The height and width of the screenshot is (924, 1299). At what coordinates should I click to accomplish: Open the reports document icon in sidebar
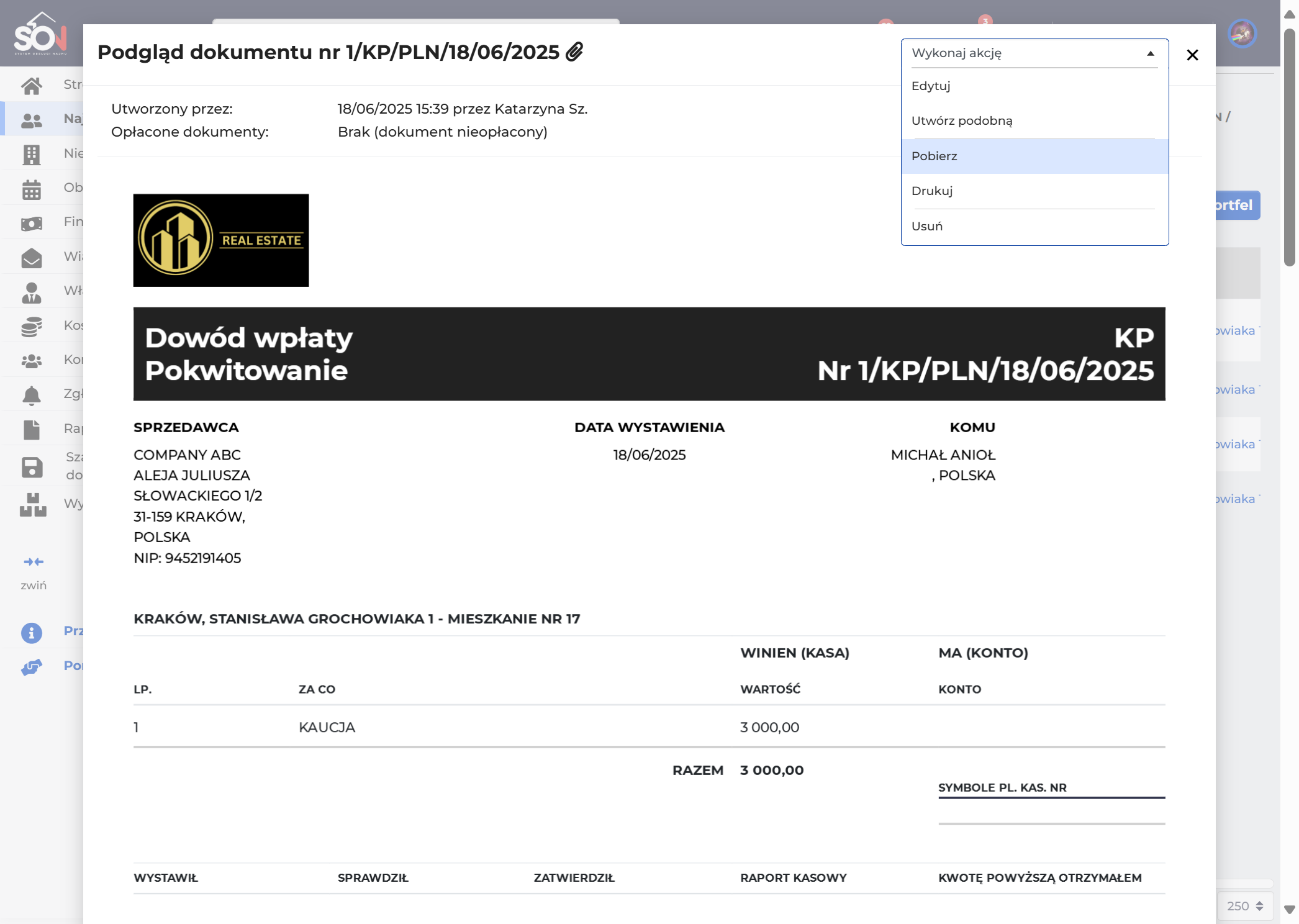[32, 430]
